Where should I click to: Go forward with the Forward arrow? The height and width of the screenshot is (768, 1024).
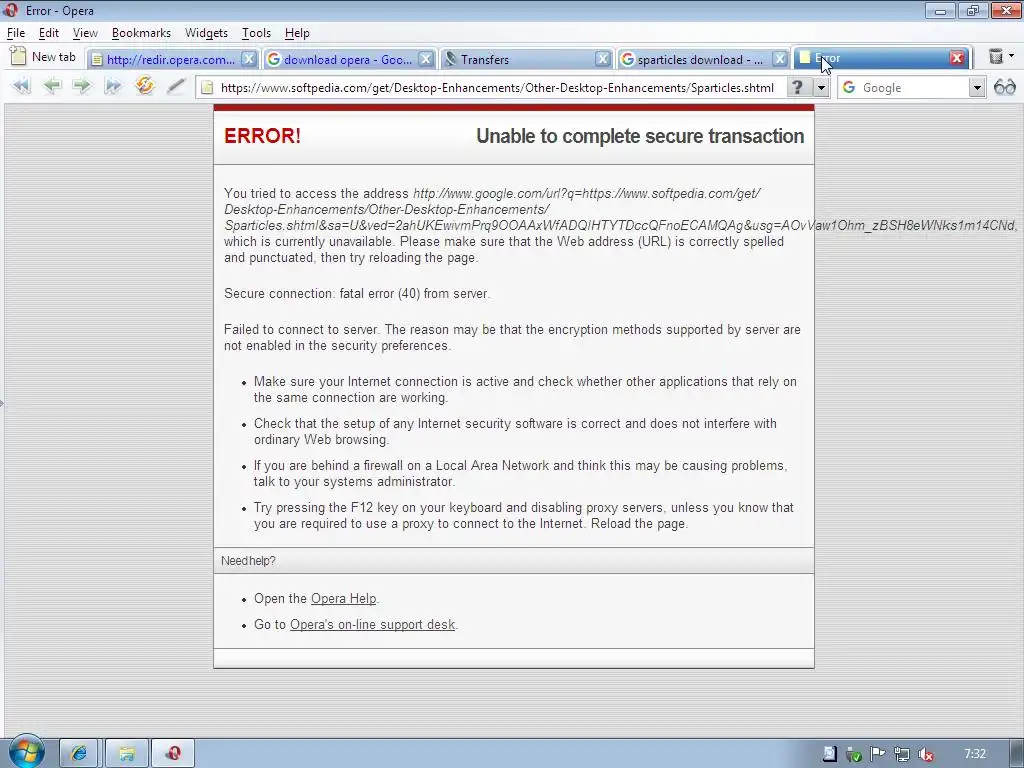click(82, 86)
